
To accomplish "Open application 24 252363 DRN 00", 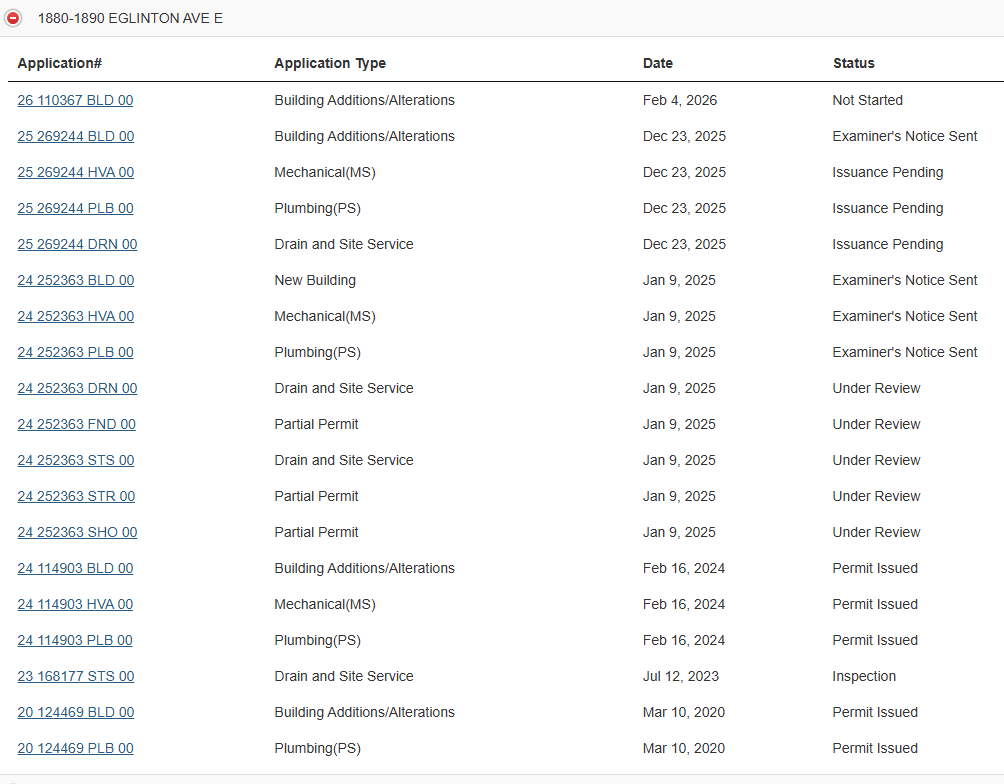I will 77,388.
